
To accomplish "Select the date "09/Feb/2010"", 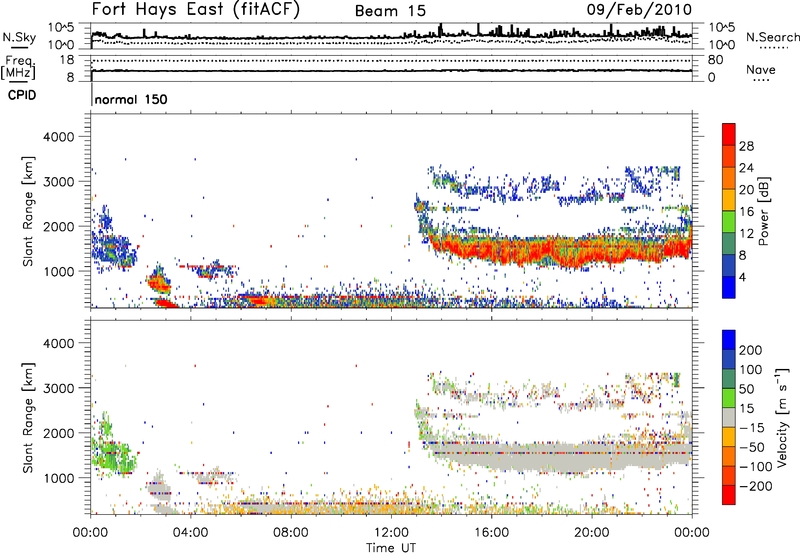I will coord(639,10).
